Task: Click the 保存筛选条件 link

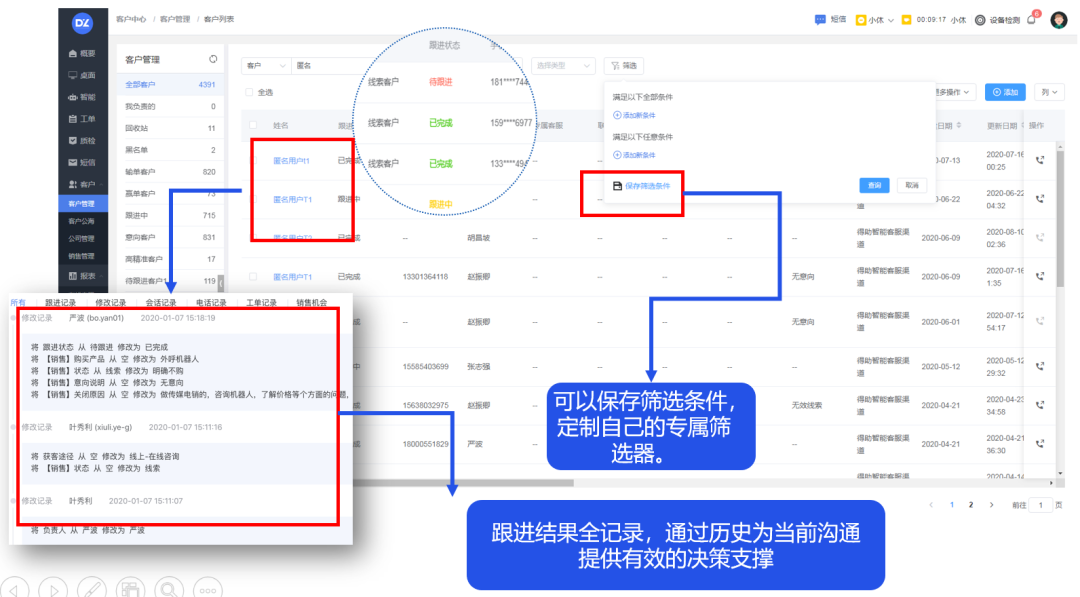Action: tap(647, 186)
